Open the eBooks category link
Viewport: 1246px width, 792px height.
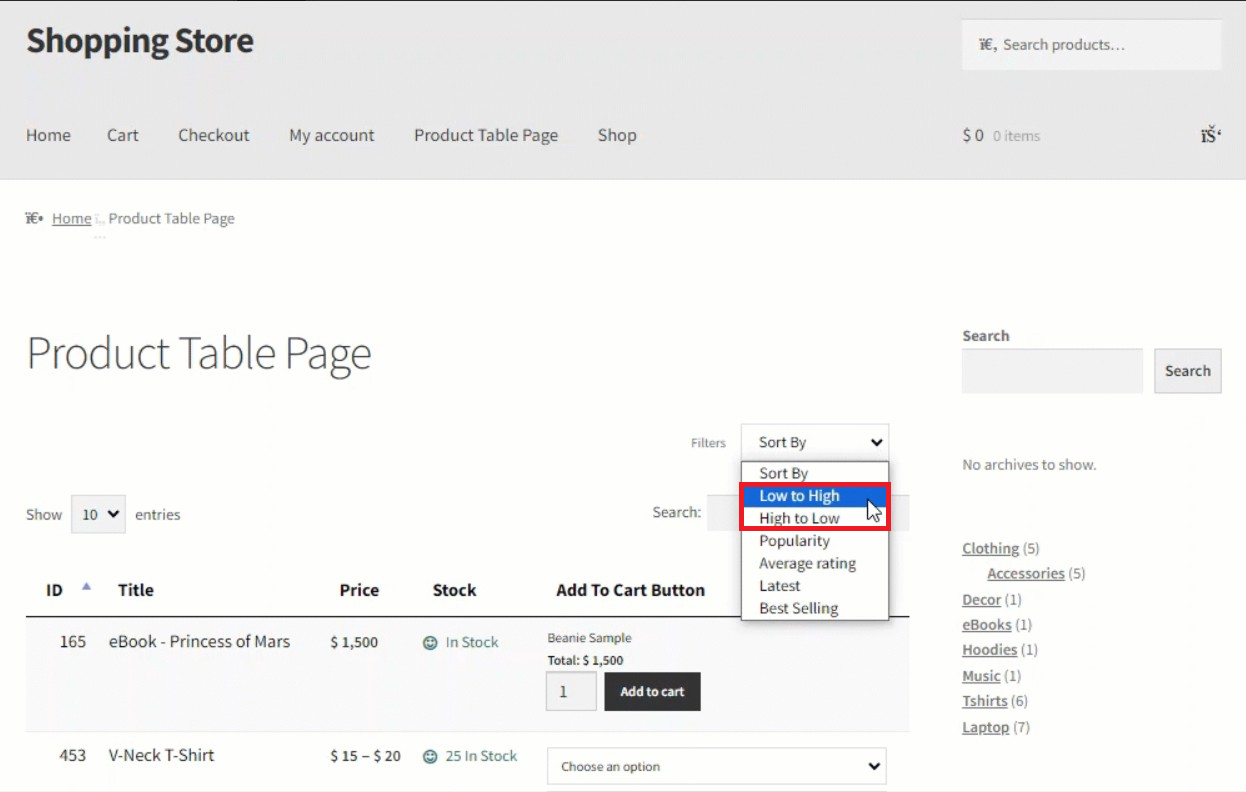pos(987,624)
